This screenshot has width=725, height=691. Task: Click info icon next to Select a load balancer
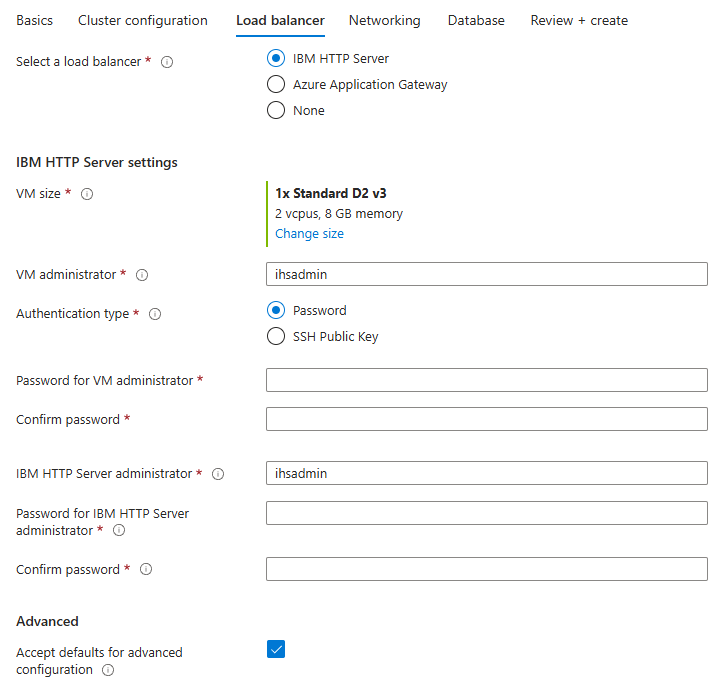167,62
